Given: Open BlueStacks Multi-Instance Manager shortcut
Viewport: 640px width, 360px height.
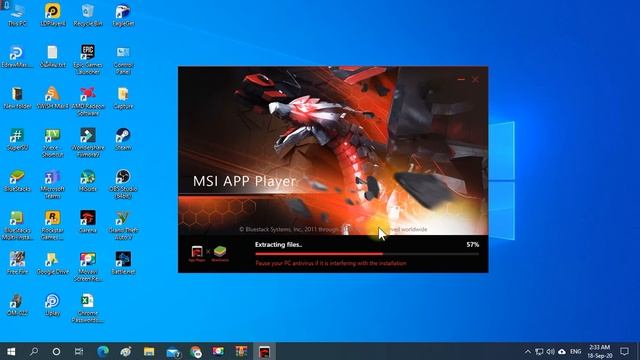Looking at the screenshot, I should (17, 226).
